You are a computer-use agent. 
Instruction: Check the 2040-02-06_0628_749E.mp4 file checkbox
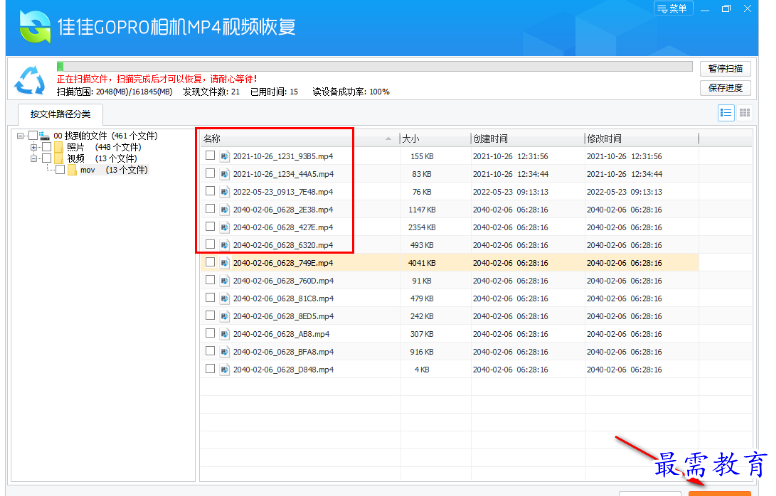coord(209,263)
